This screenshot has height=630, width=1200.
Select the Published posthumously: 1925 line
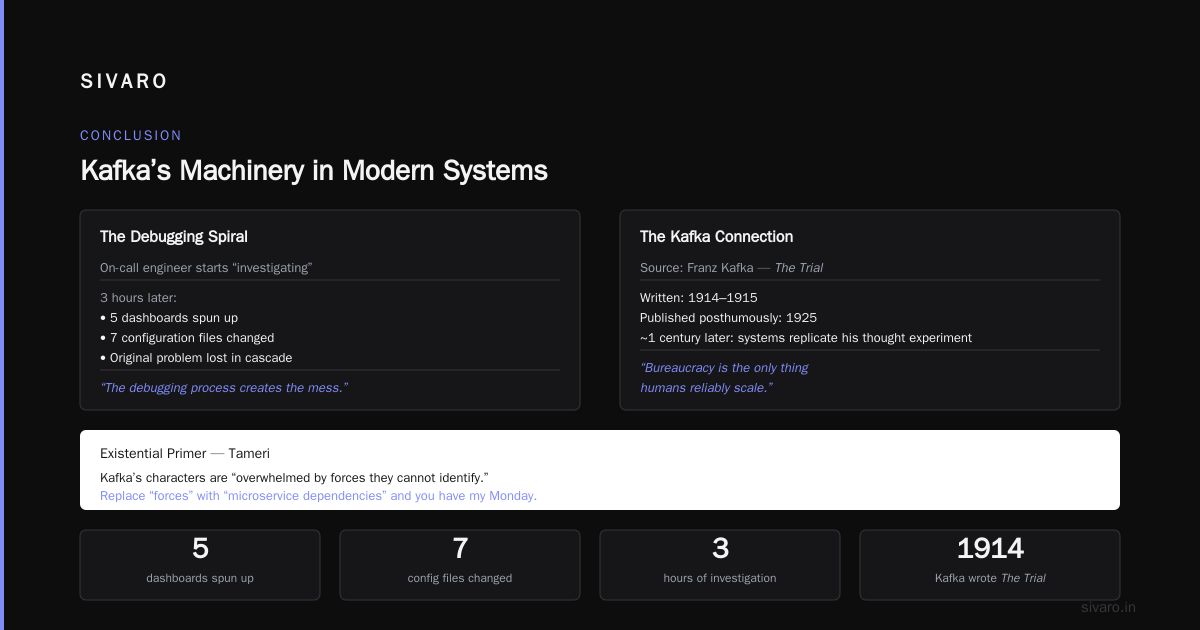tap(728, 318)
